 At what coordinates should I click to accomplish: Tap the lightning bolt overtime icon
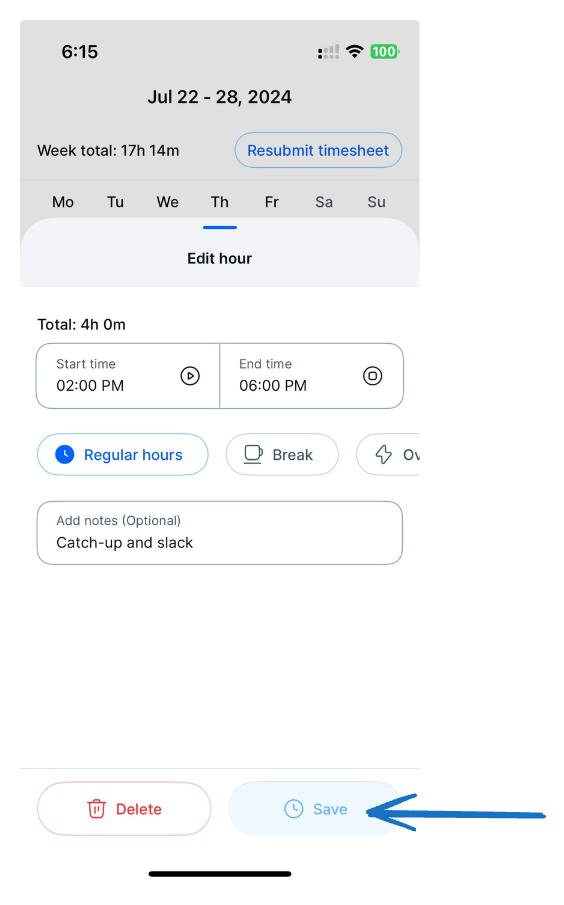(x=384, y=454)
